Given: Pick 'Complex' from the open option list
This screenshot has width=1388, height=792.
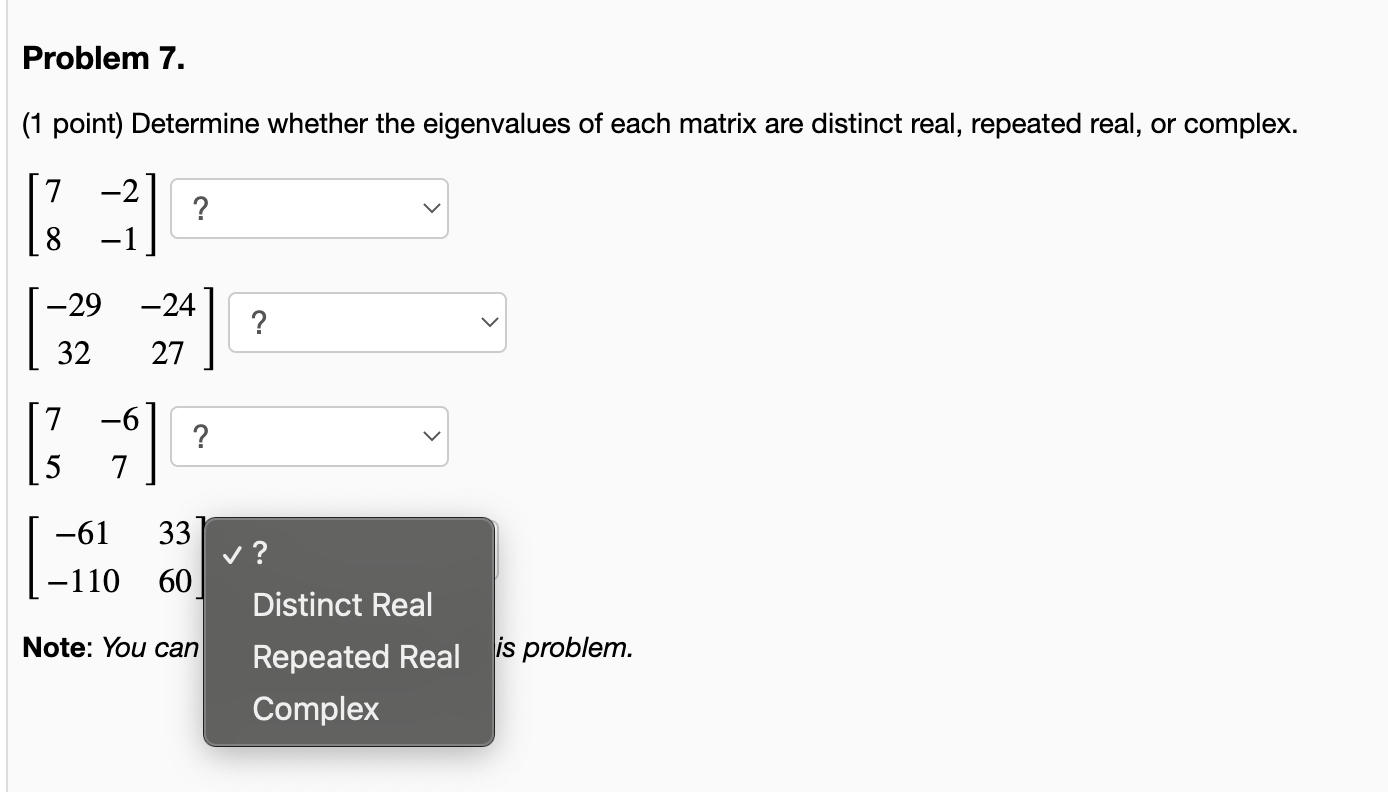Looking at the screenshot, I should point(315,709).
